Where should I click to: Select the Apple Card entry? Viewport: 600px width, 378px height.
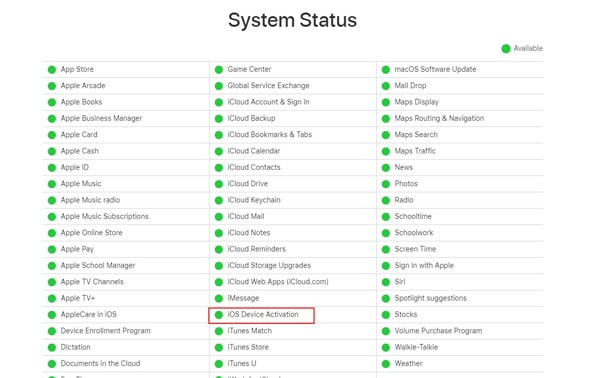coord(79,135)
